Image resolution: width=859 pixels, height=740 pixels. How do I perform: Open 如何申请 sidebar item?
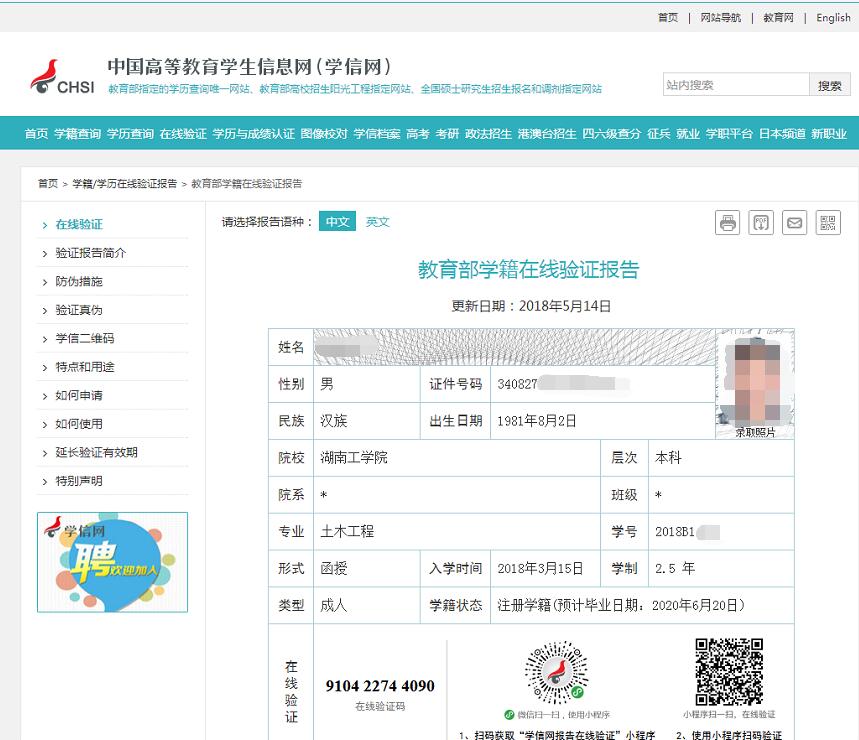pyautogui.click(x=79, y=395)
